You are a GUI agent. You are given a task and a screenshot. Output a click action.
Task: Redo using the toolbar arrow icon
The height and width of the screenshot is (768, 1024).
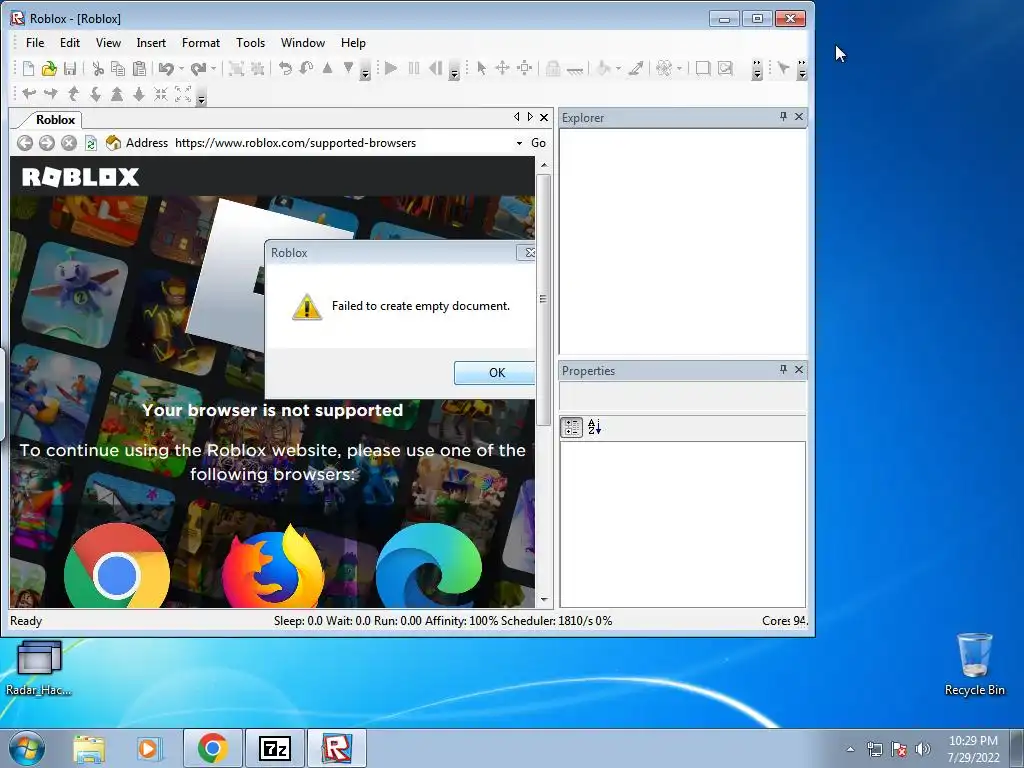[x=199, y=69]
